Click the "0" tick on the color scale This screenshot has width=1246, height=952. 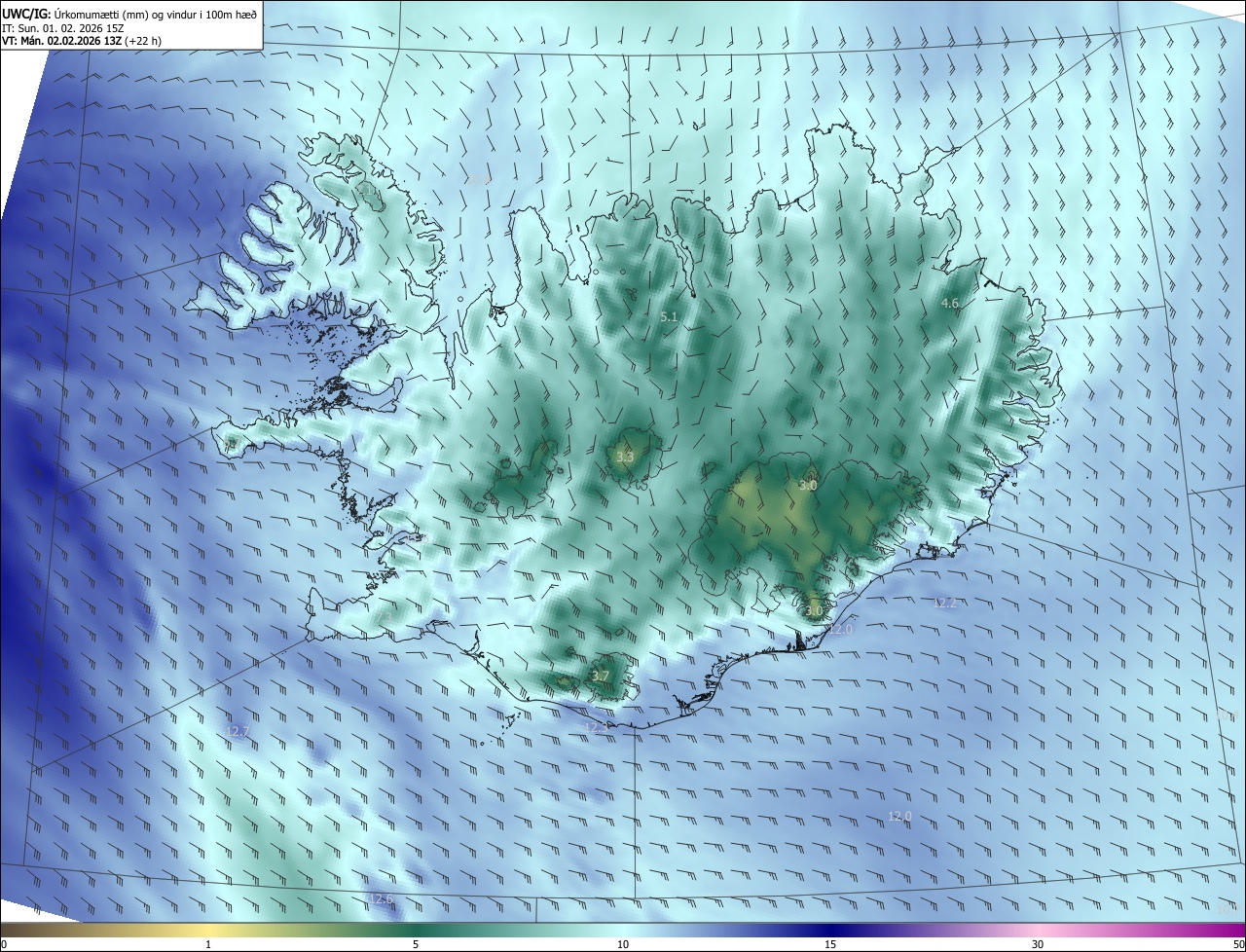click(4, 945)
